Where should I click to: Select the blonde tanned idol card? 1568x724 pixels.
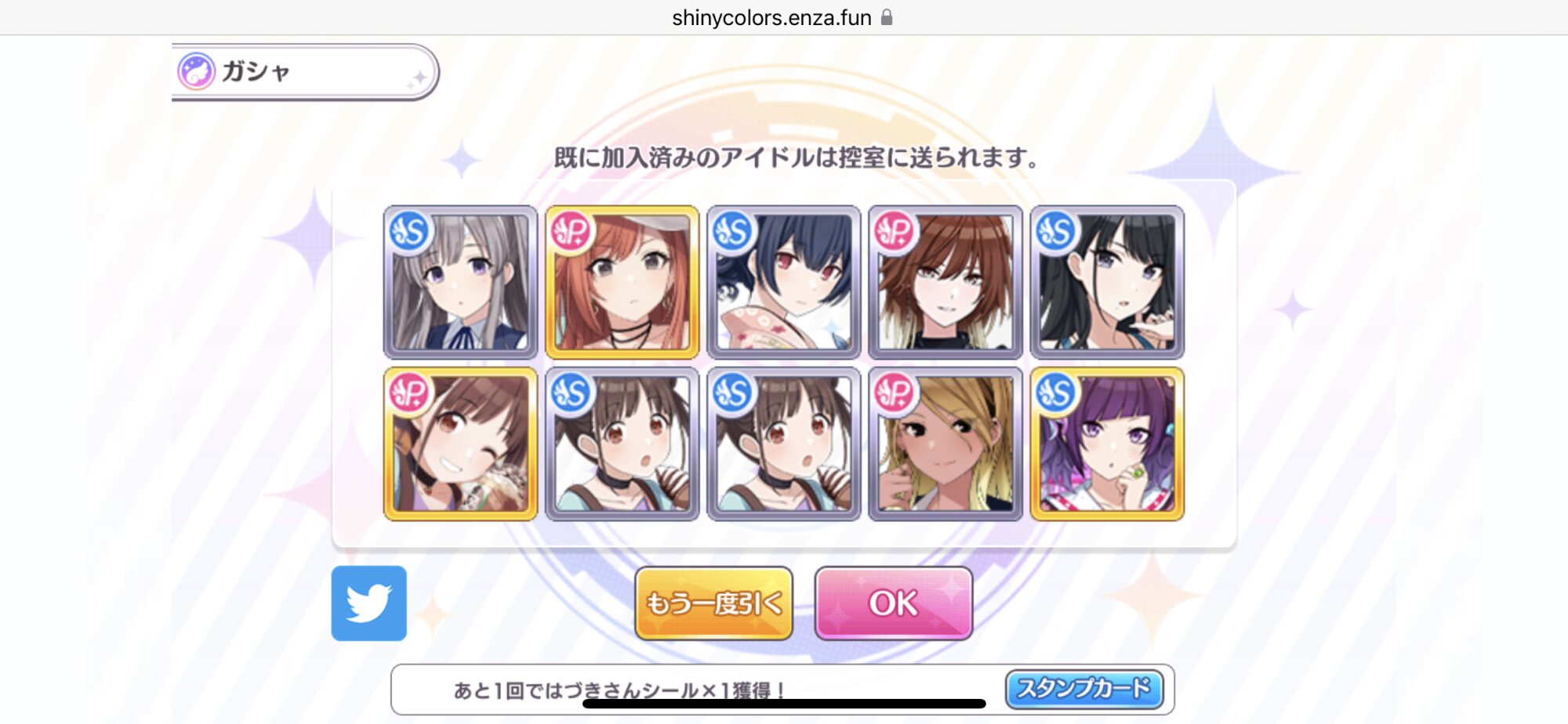pyautogui.click(x=945, y=444)
